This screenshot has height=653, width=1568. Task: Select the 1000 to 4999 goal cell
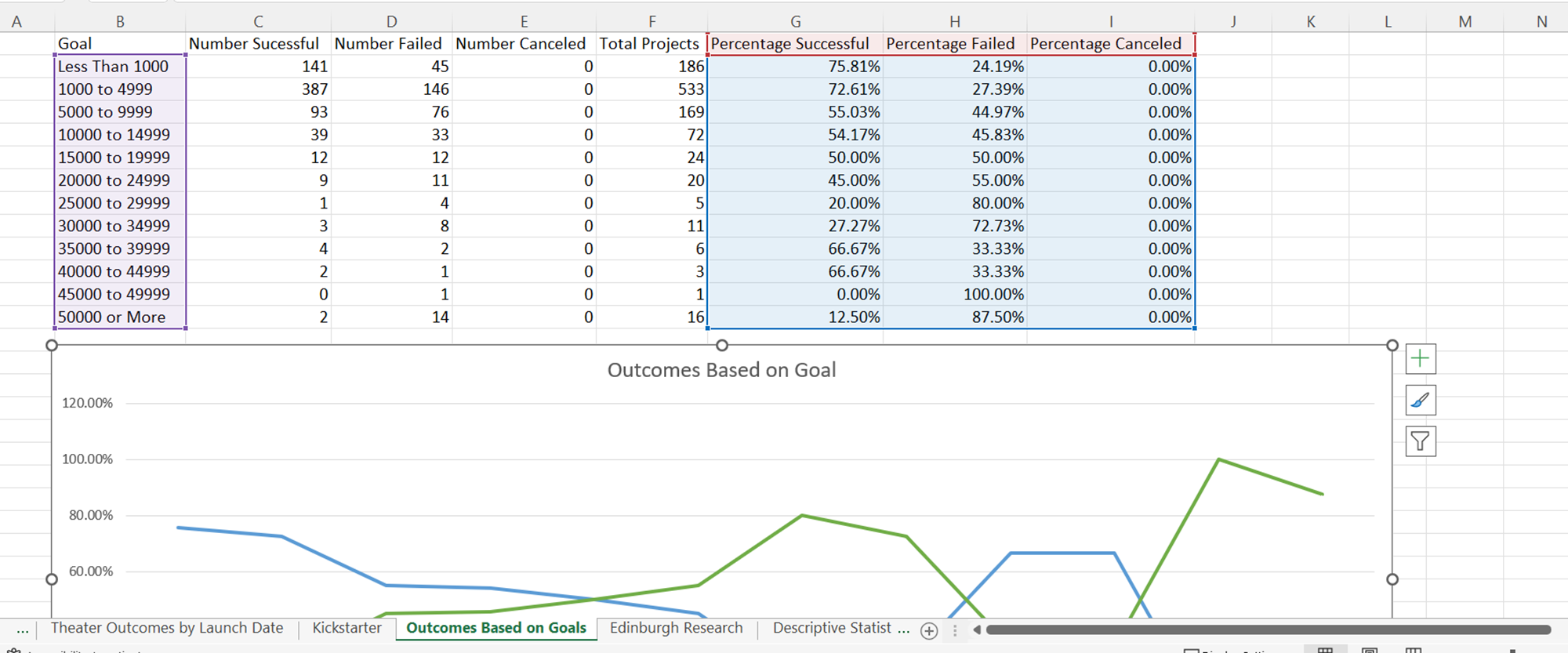[x=120, y=89]
